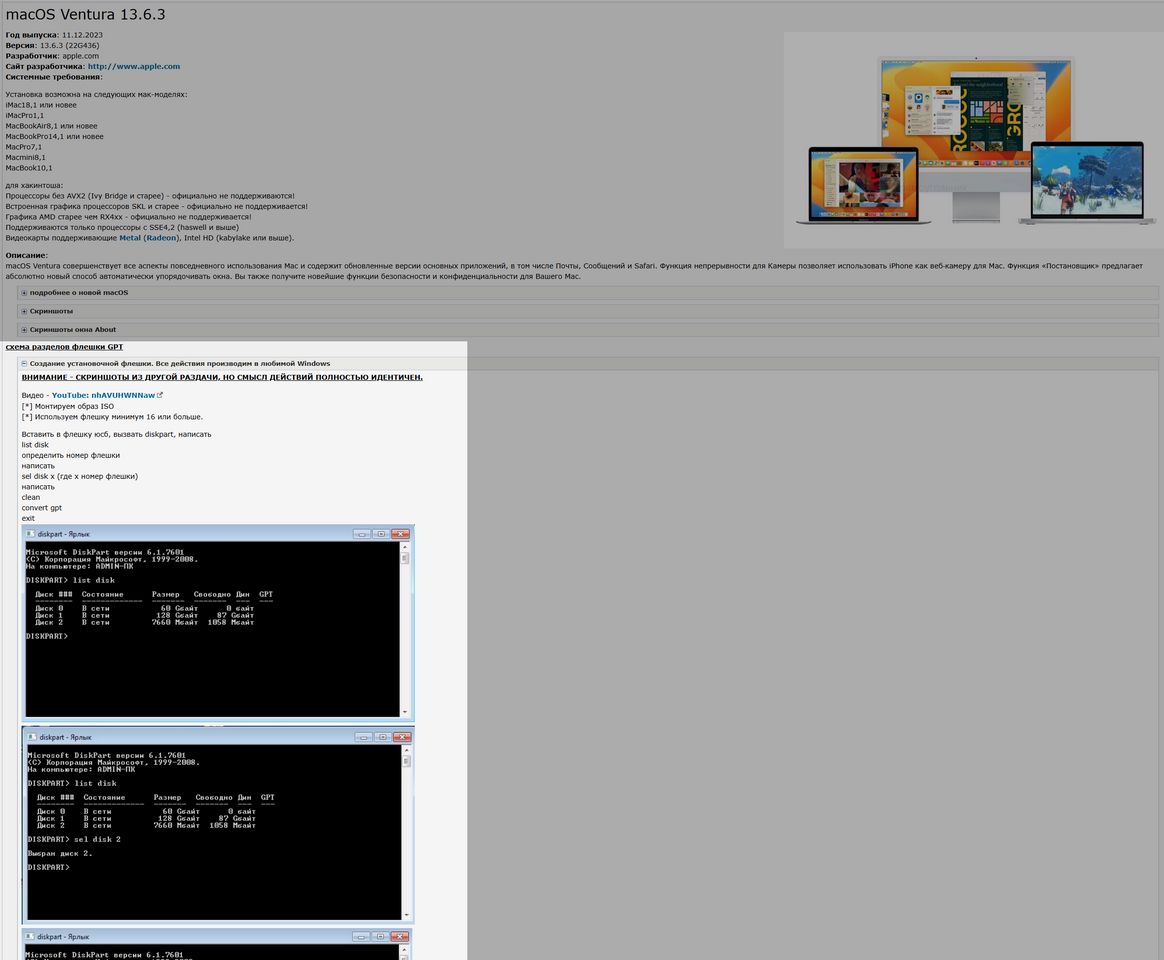Click the external-link icon after the YouTube link

(160, 395)
